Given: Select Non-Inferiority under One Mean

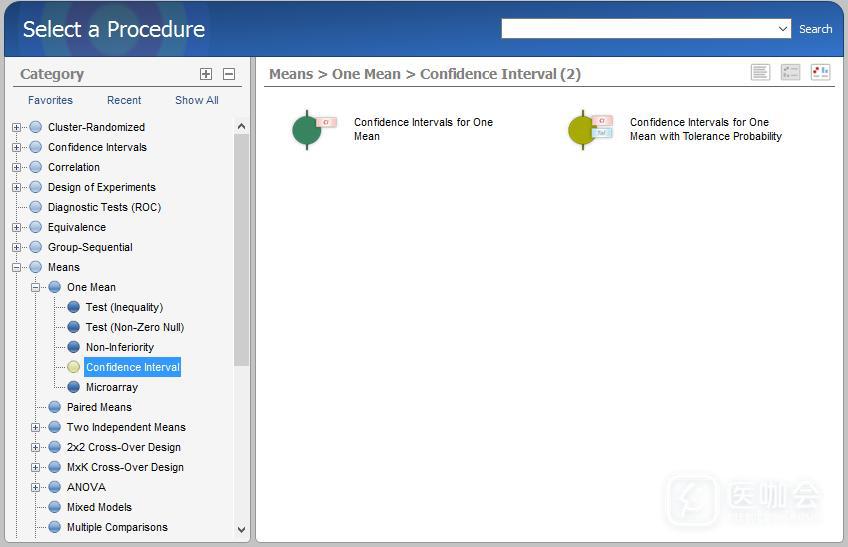Looking at the screenshot, I should [119, 347].
